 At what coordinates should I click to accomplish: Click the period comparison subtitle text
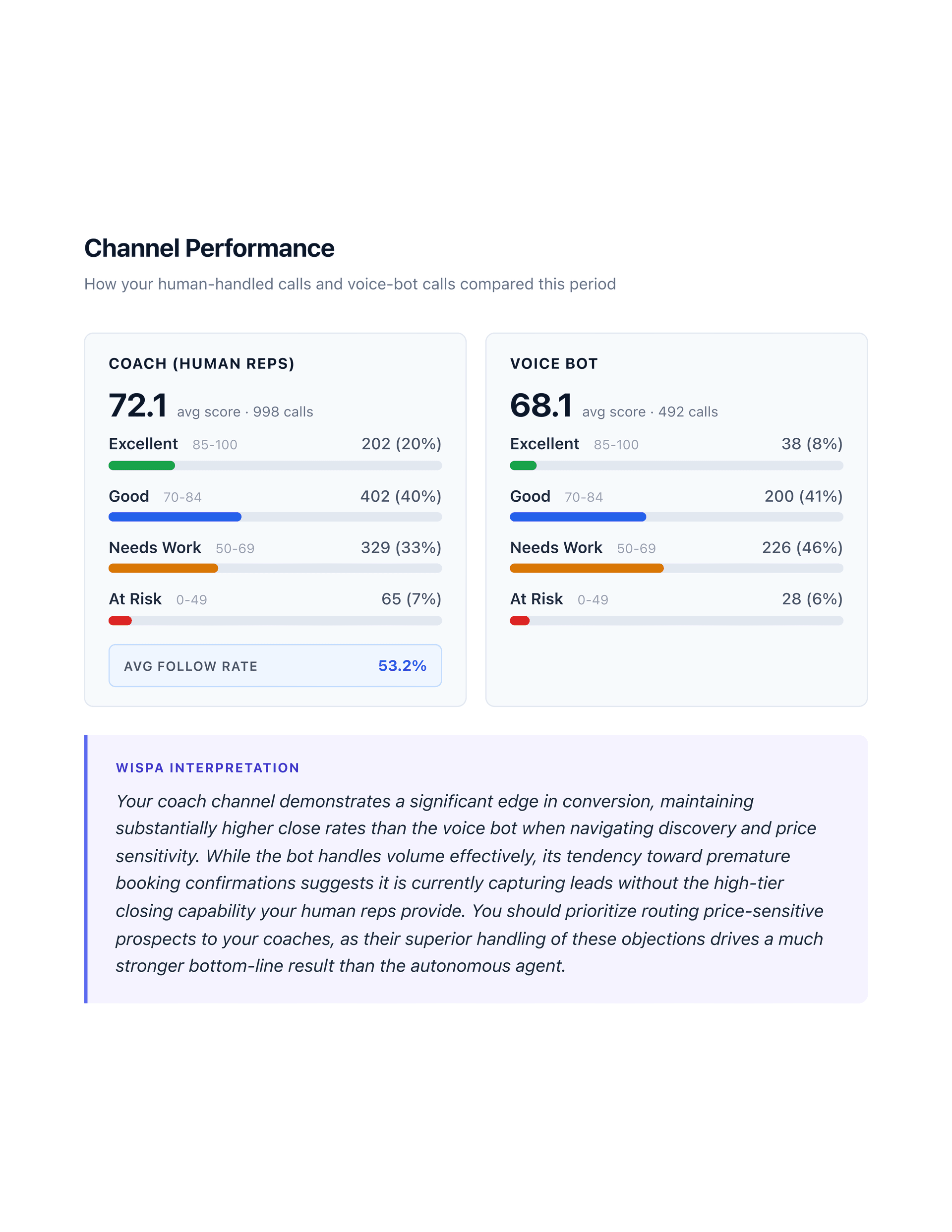click(350, 284)
